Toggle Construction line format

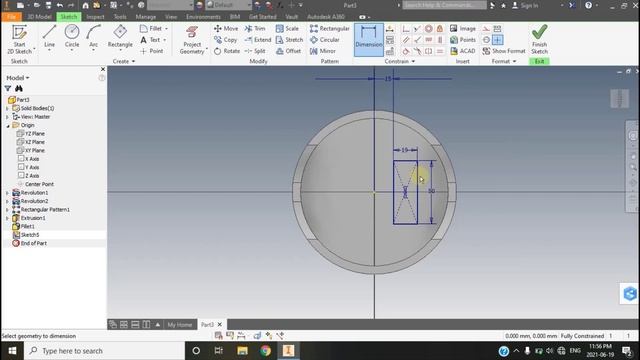click(x=486, y=29)
